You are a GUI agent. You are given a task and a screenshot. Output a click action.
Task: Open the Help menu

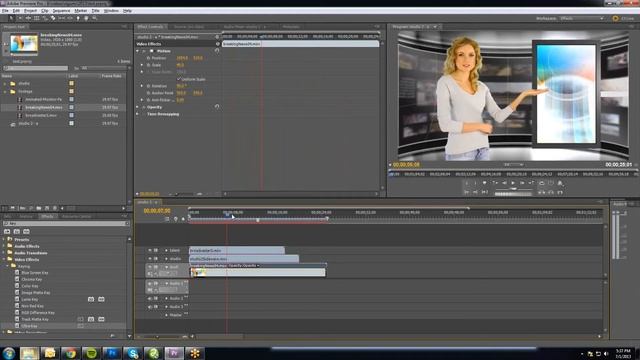(127, 11)
